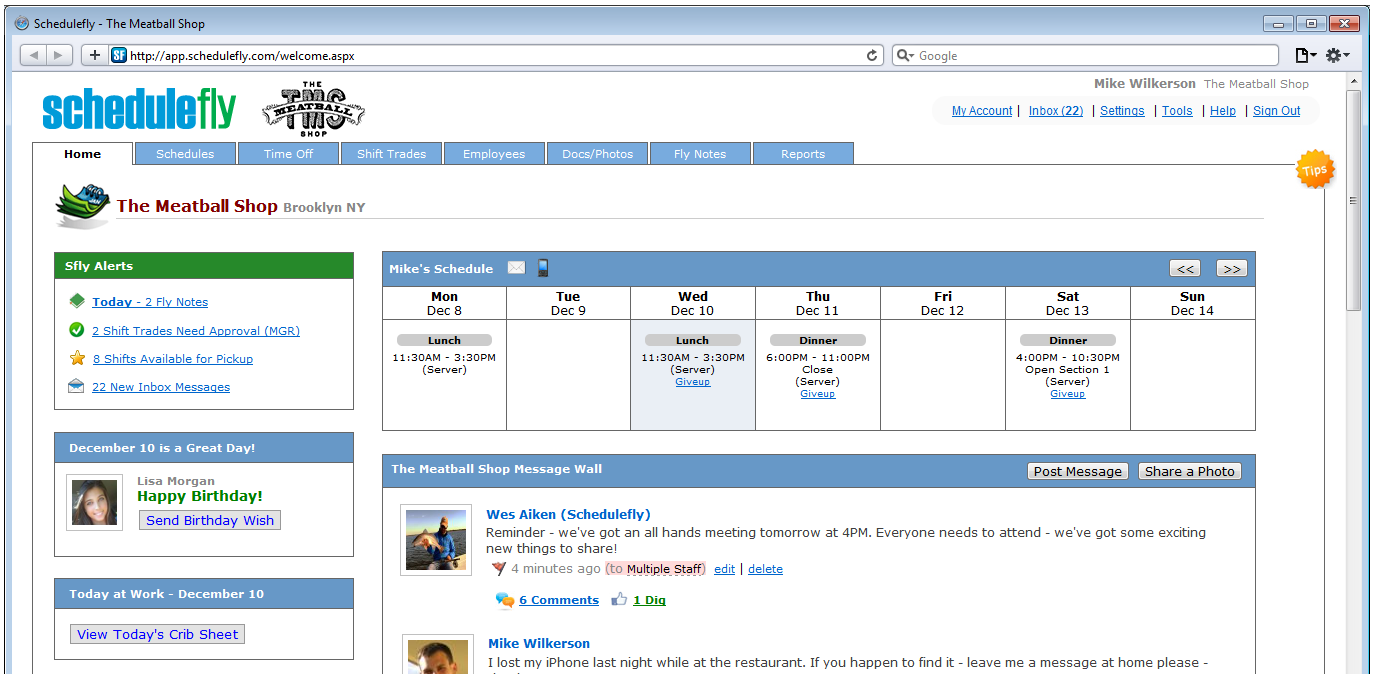The image size is (1374, 674).
Task: Click the Settings link
Action: tap(1122, 111)
